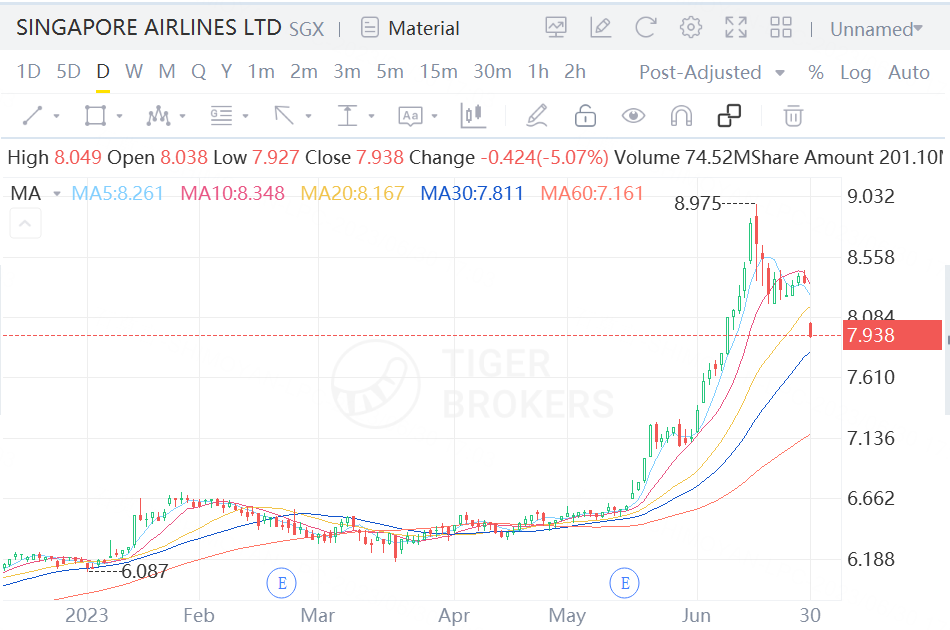Open the Unnamed layout dropdown
The image size is (950, 630).
pos(876,29)
